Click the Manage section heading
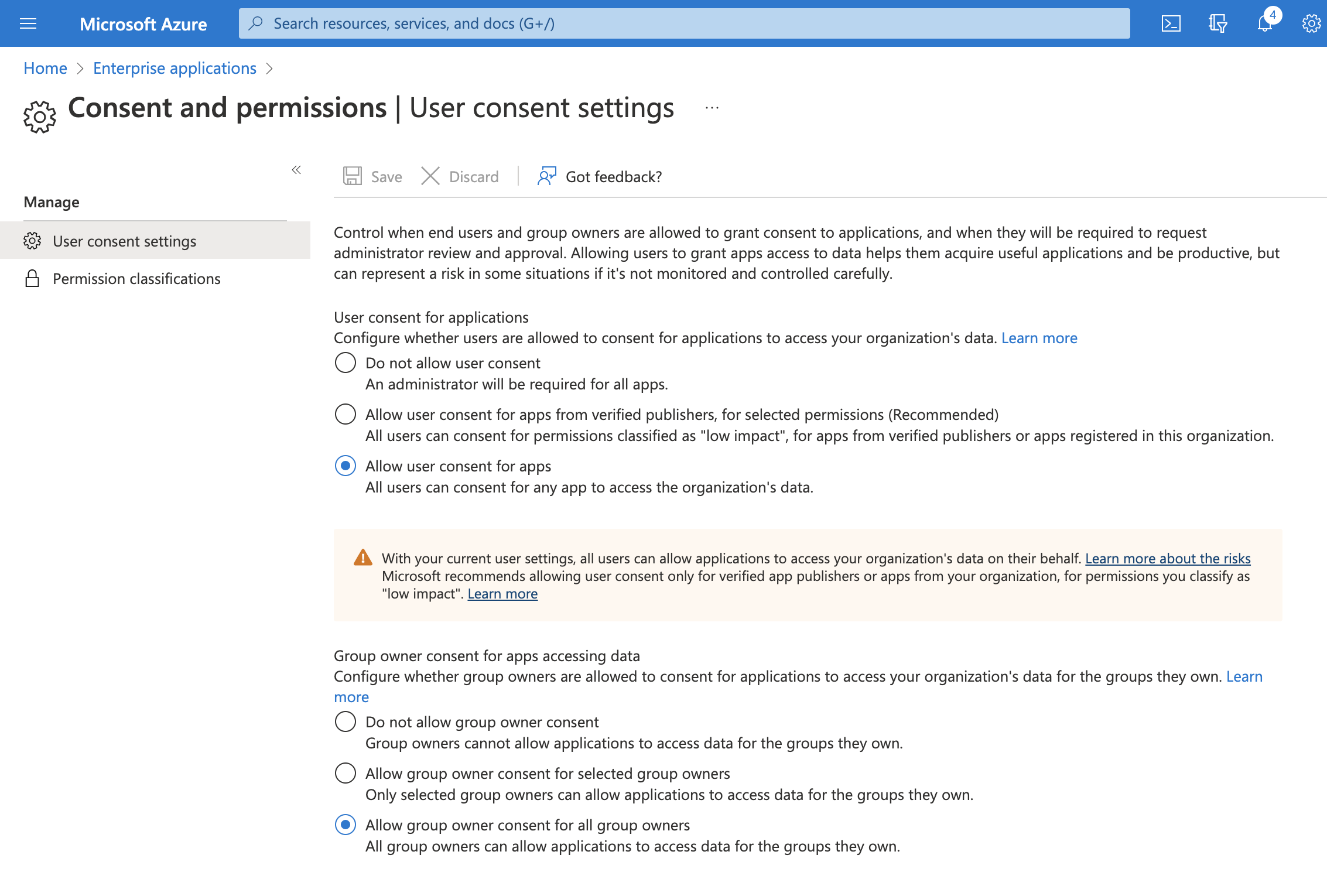The width and height of the screenshot is (1327, 896). (x=52, y=202)
